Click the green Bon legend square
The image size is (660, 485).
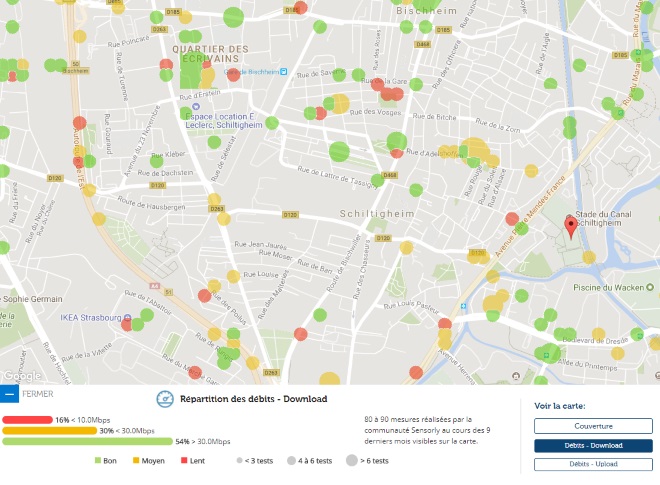(x=98, y=460)
